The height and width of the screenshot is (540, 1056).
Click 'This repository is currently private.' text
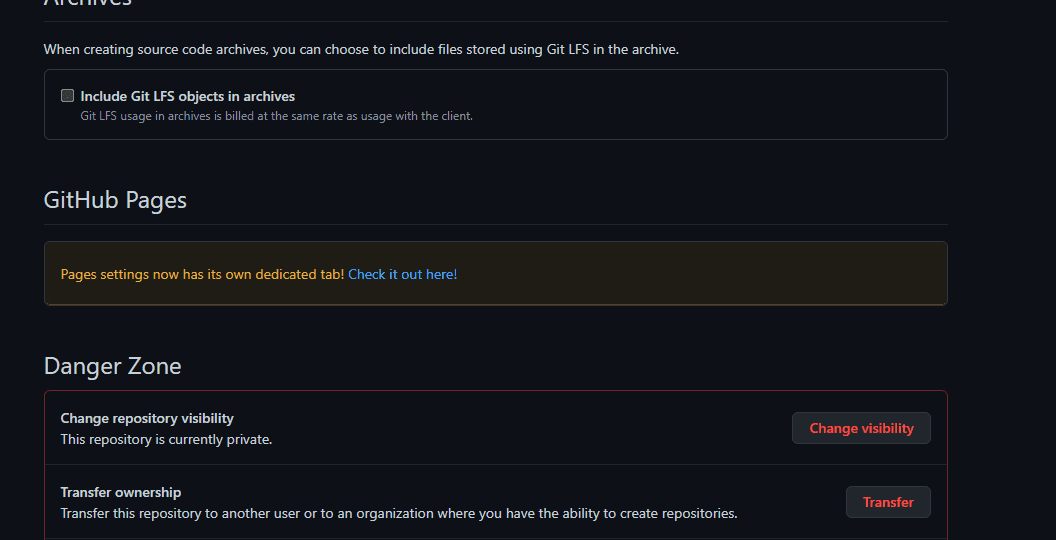click(x=166, y=440)
